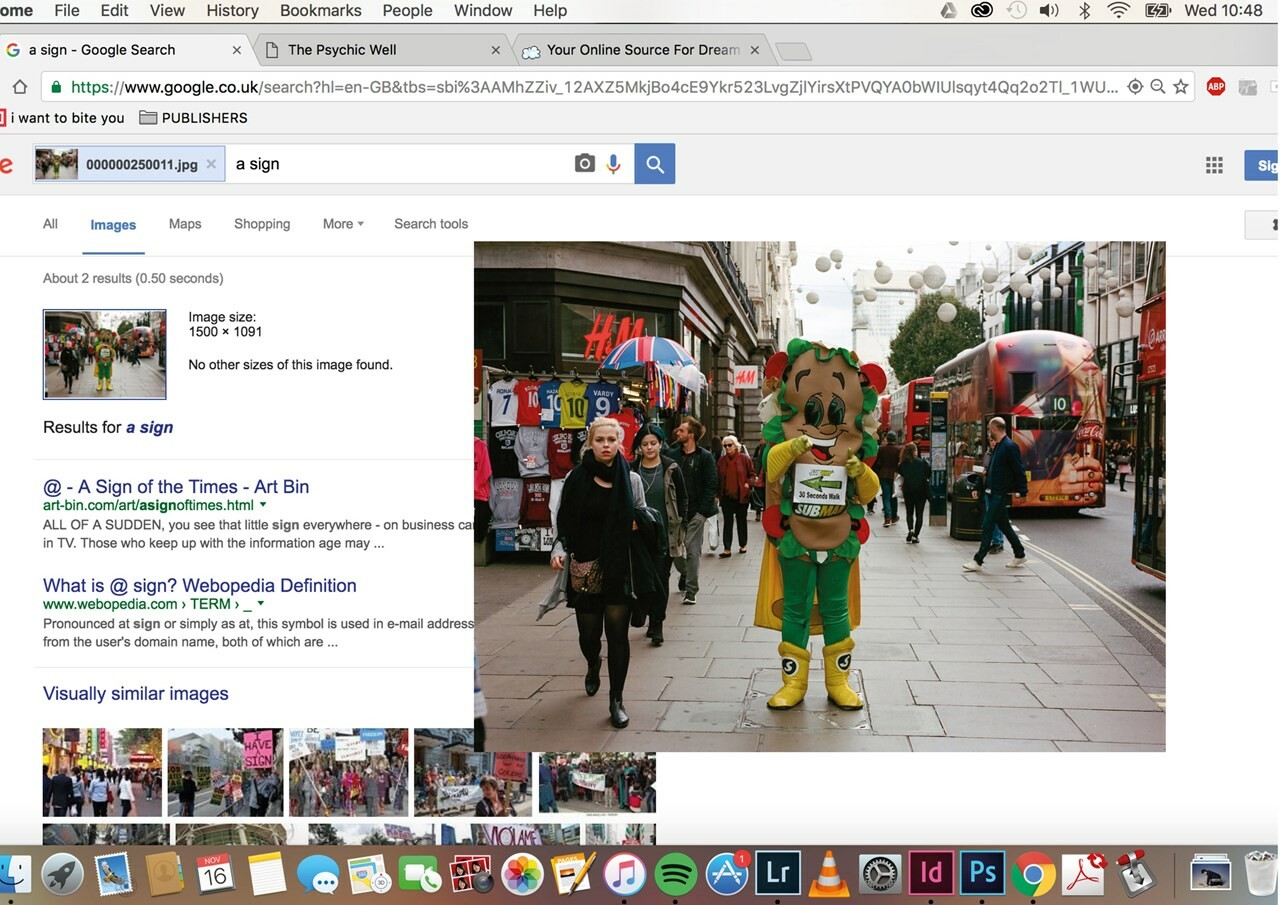Image resolution: width=1280 pixels, height=905 pixels.
Task: Open the History menu
Action: [x=232, y=11]
